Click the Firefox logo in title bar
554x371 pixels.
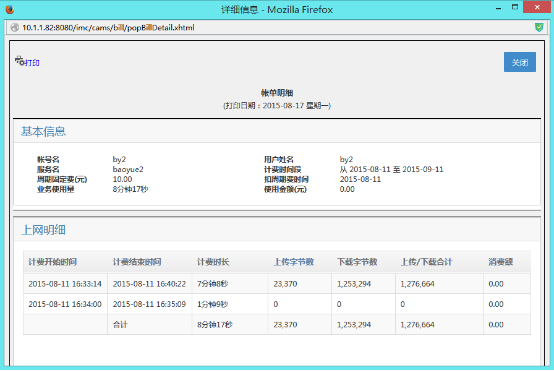coord(10,9)
